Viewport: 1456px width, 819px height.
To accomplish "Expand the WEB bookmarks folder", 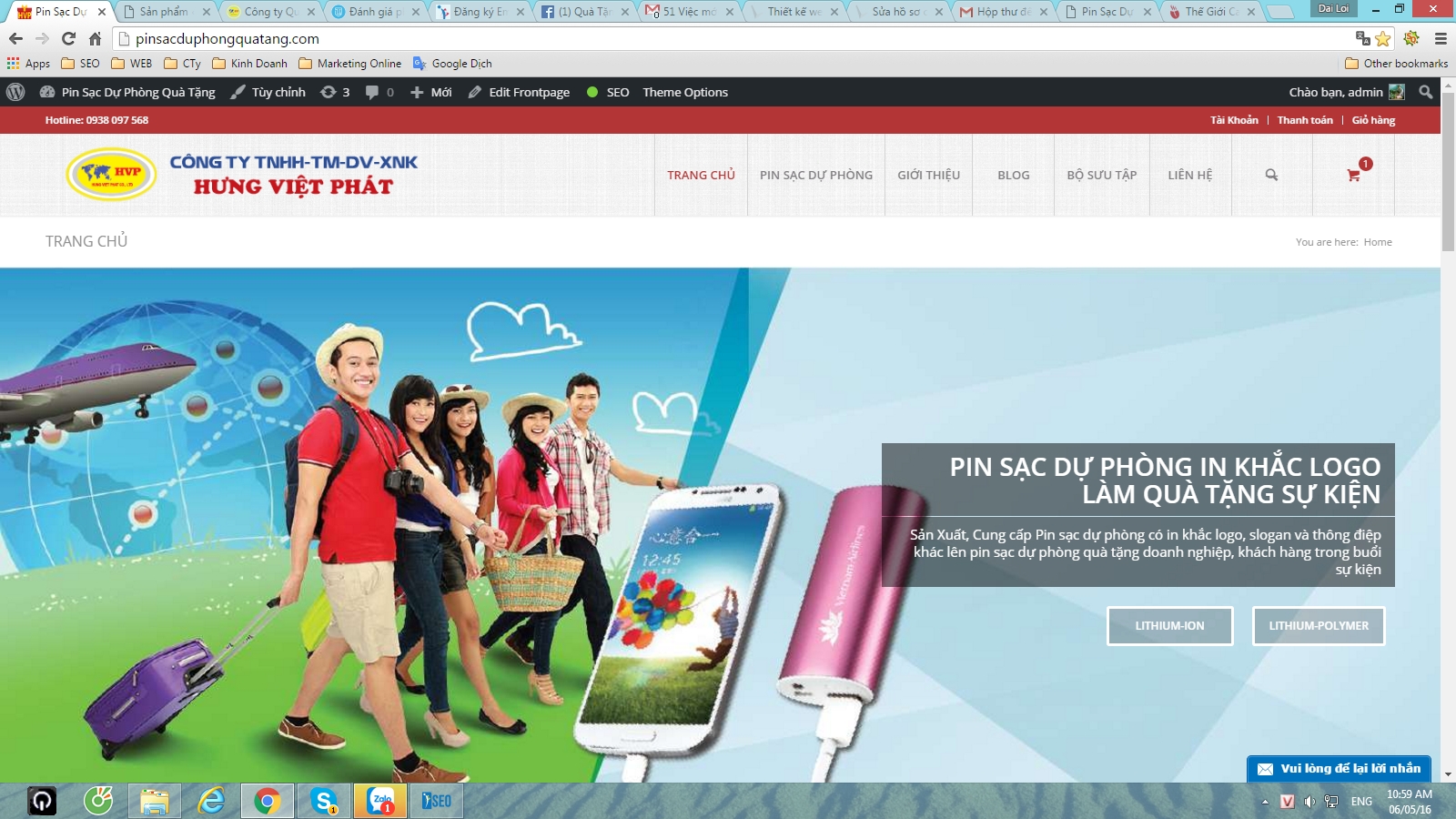I will point(132,64).
